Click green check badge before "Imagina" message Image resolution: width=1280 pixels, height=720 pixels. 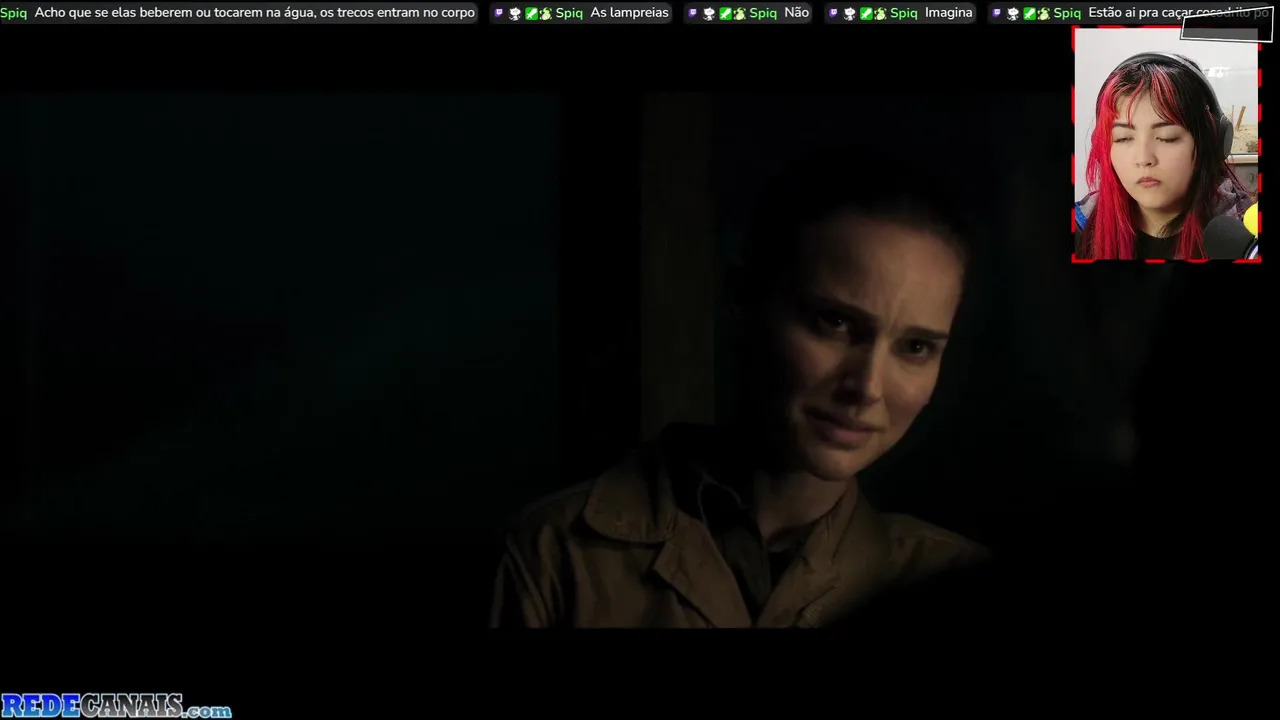click(x=866, y=13)
